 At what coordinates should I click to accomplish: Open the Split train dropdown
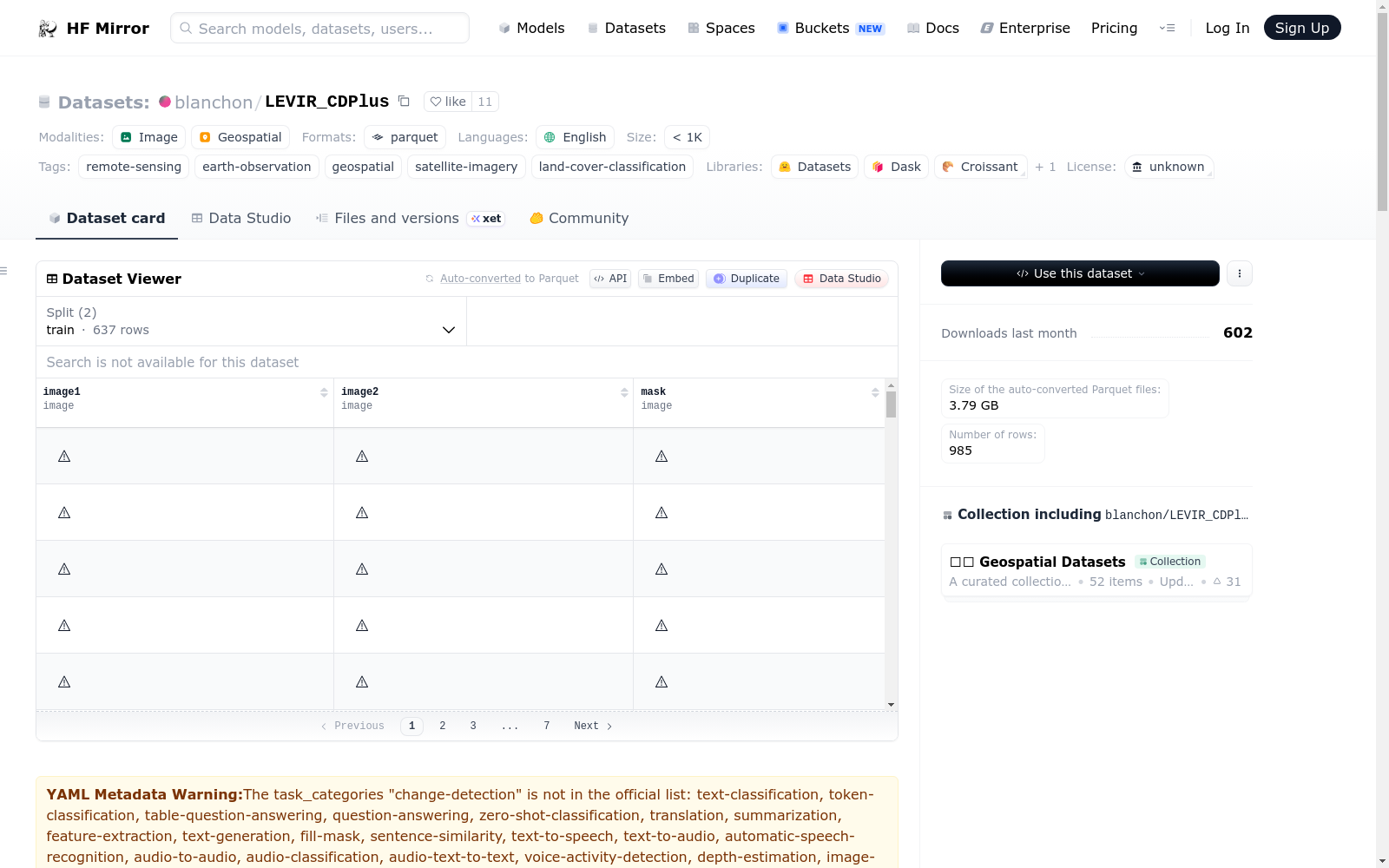(x=251, y=321)
